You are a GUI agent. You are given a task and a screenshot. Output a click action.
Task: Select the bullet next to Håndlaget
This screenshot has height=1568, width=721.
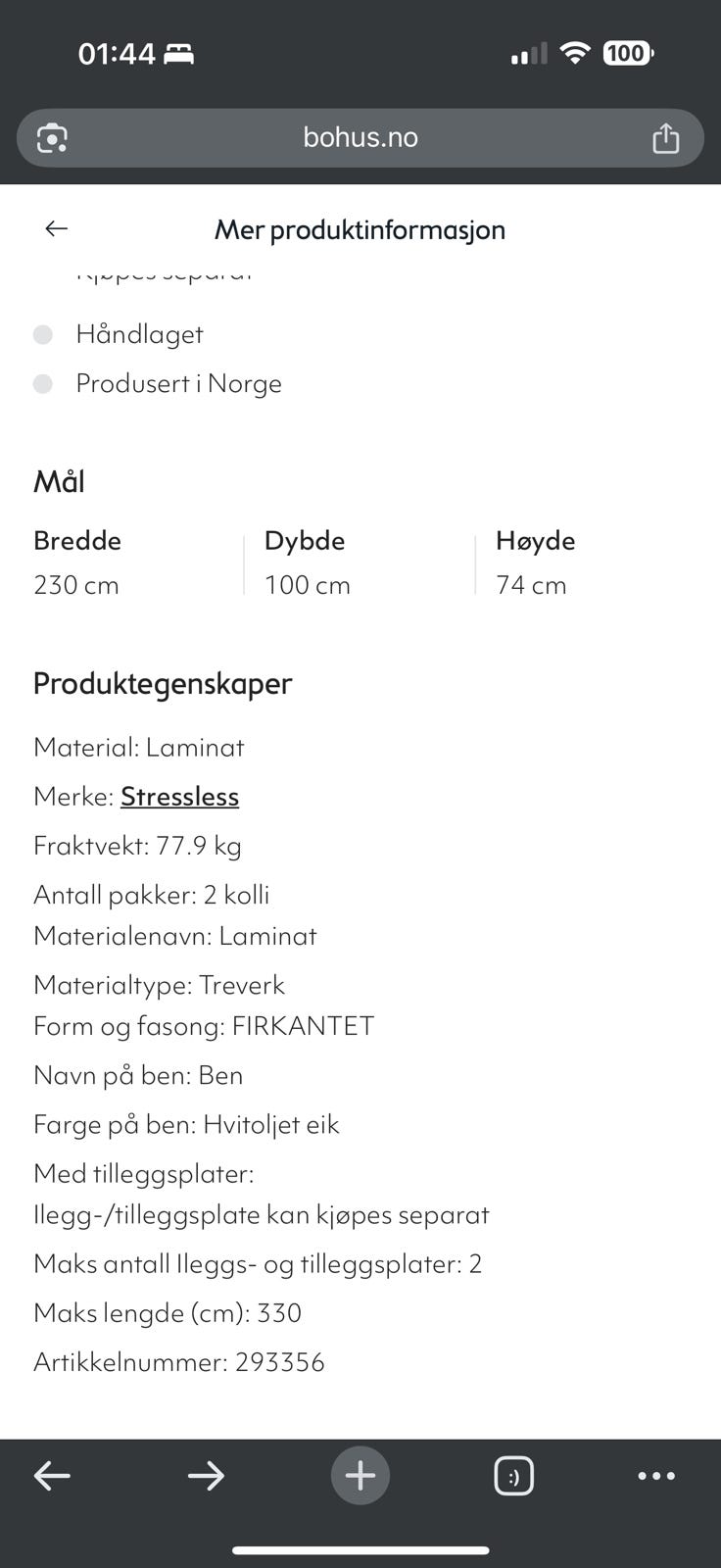[43, 334]
